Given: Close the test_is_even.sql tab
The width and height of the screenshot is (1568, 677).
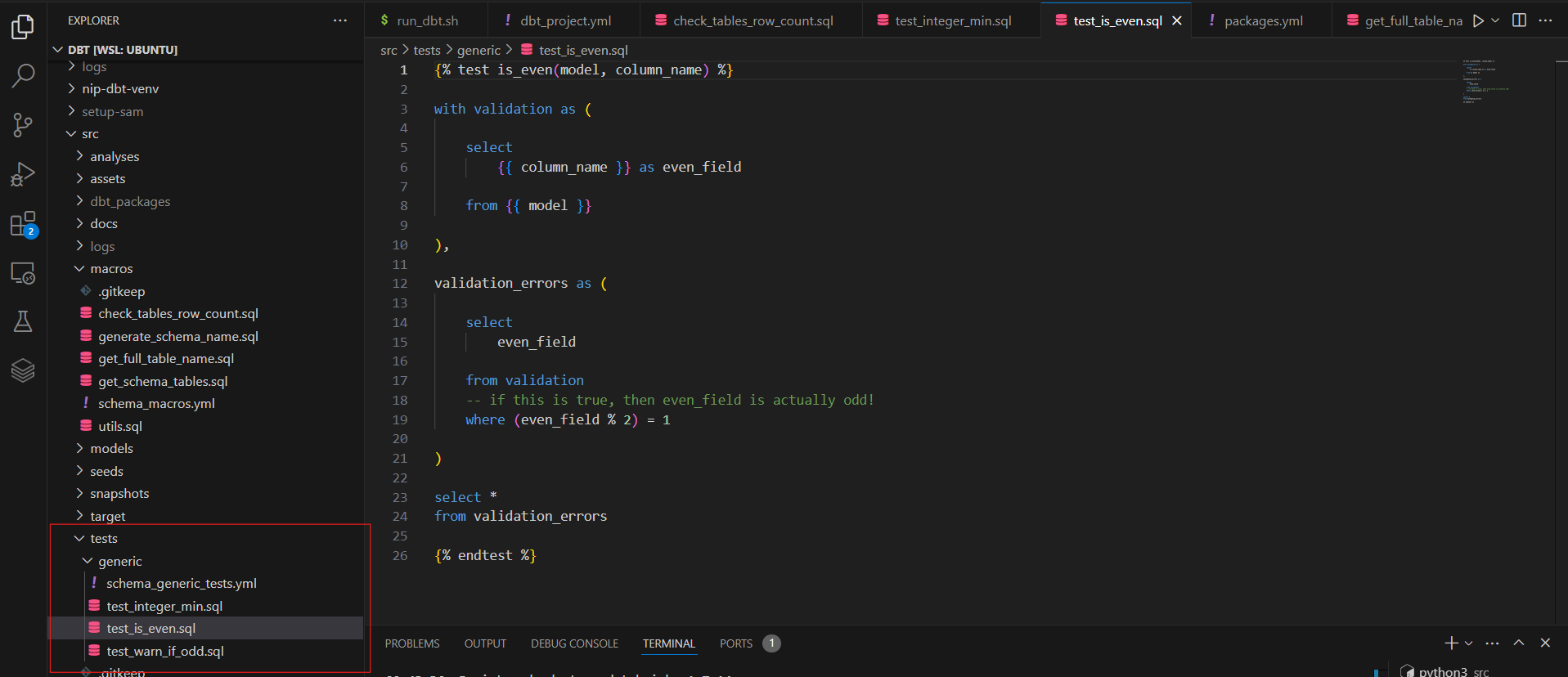Looking at the screenshot, I should tap(1177, 20).
